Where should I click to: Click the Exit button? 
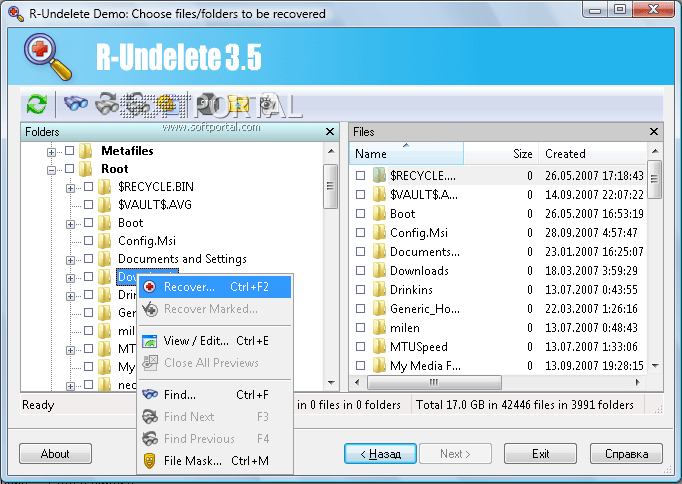(x=540, y=454)
